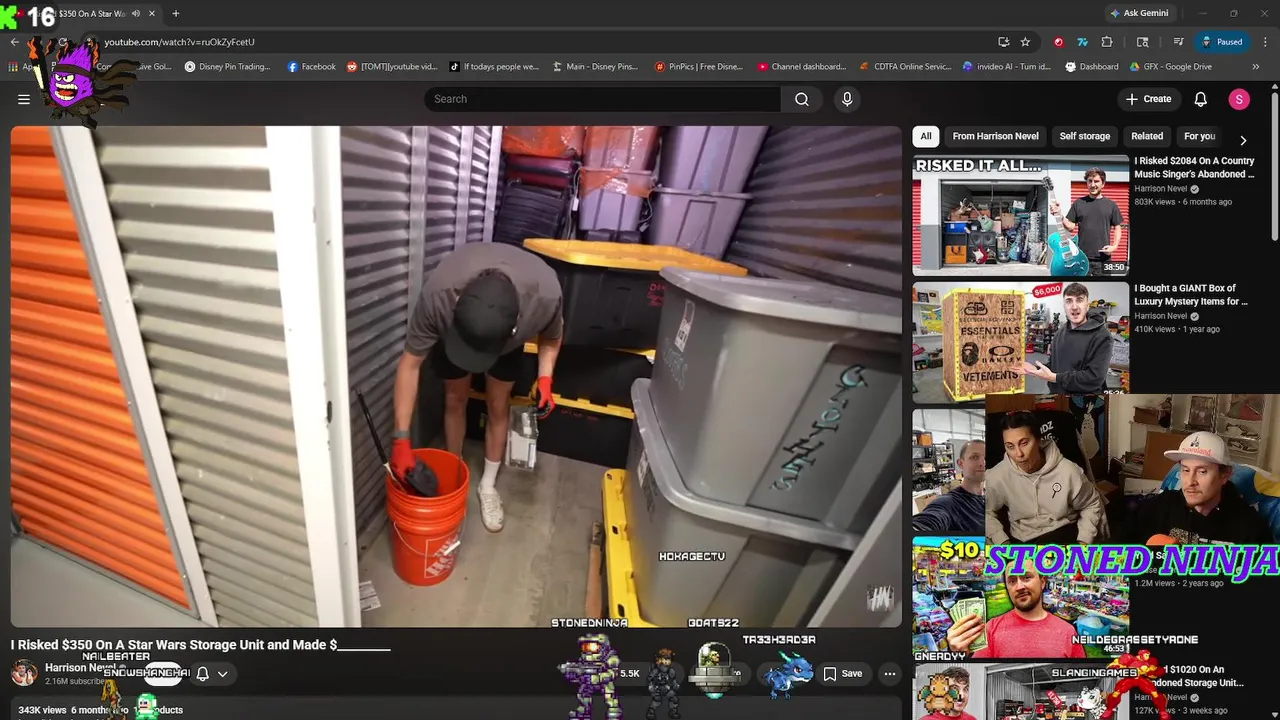Click 'I Bought a GIANT Box' video title
This screenshot has width=1280, height=720.
[1191, 294]
